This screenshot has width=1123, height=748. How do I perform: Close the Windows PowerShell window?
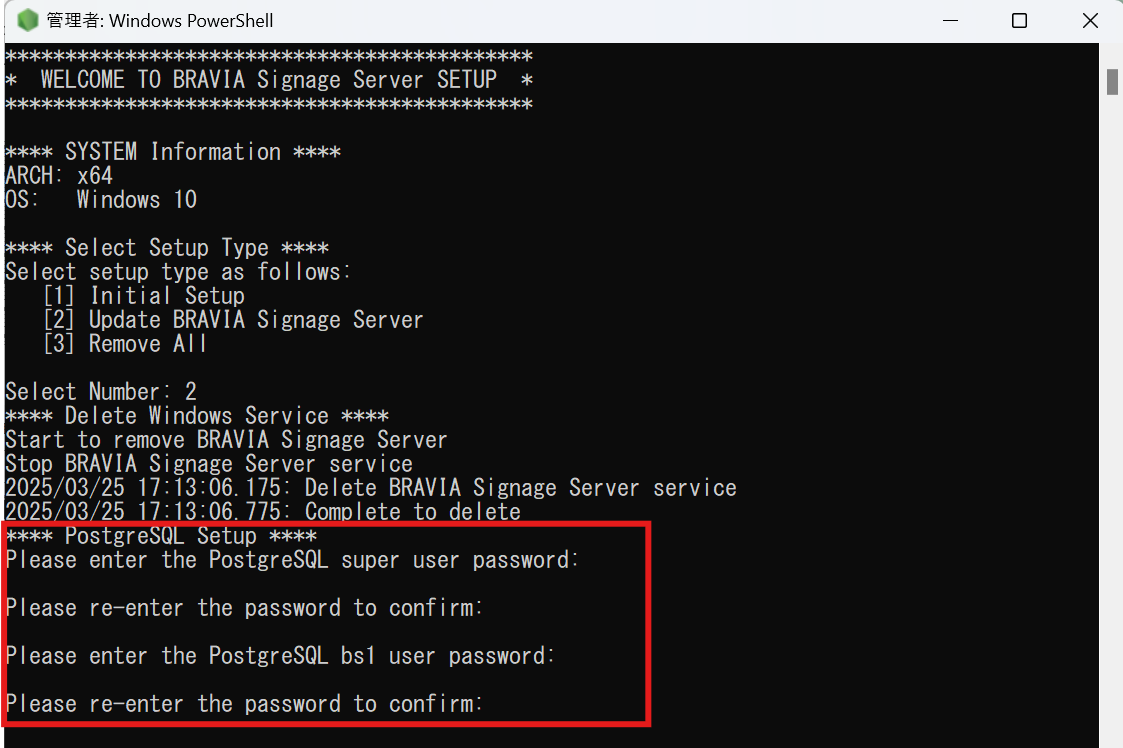pyautogui.click(x=1090, y=21)
